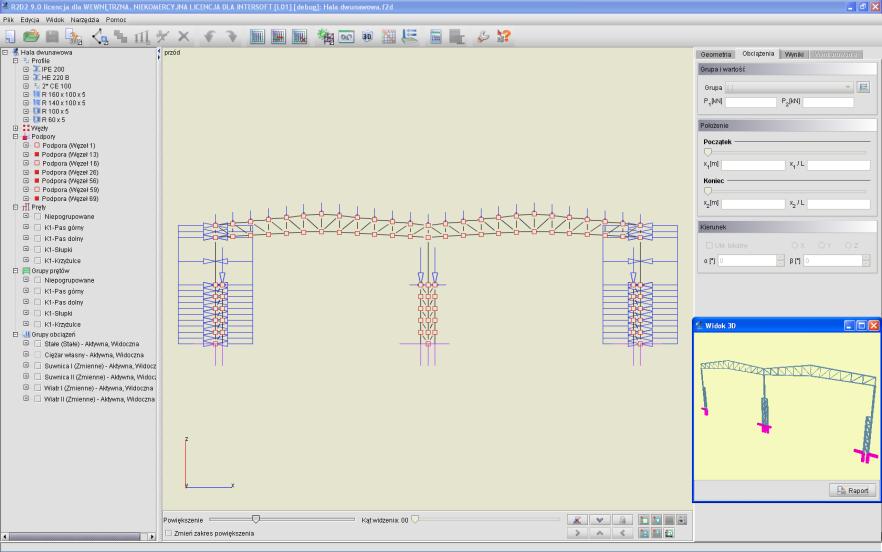Enable Zmień zakres powiększenia checkbox

tap(169, 533)
